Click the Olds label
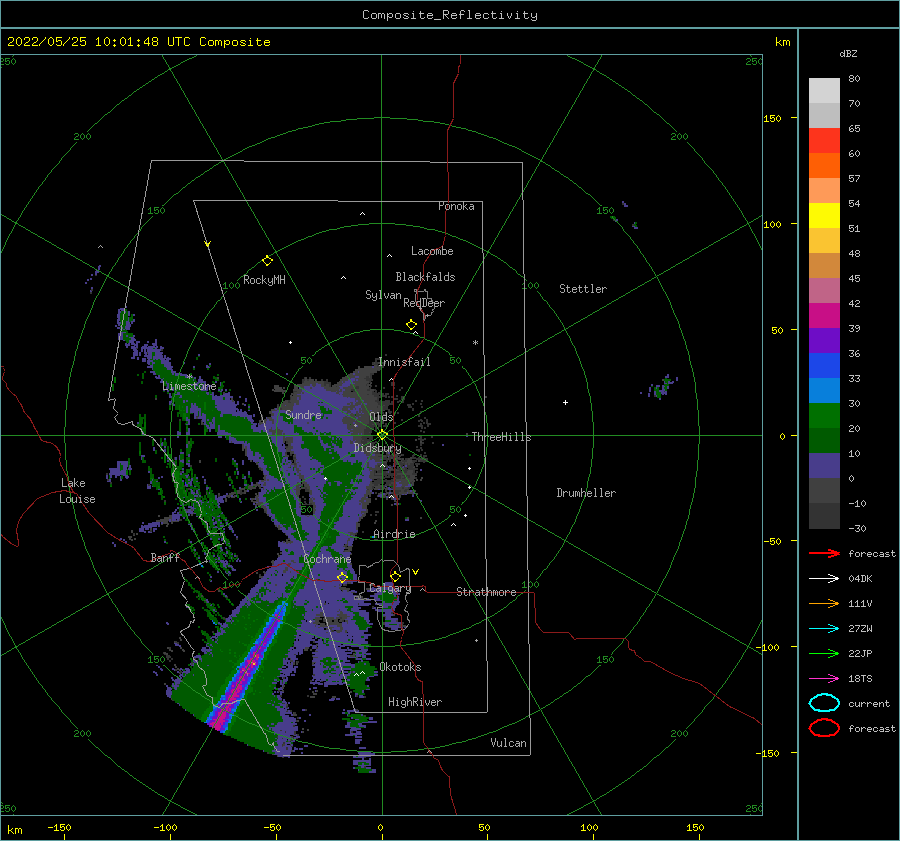 (381, 417)
